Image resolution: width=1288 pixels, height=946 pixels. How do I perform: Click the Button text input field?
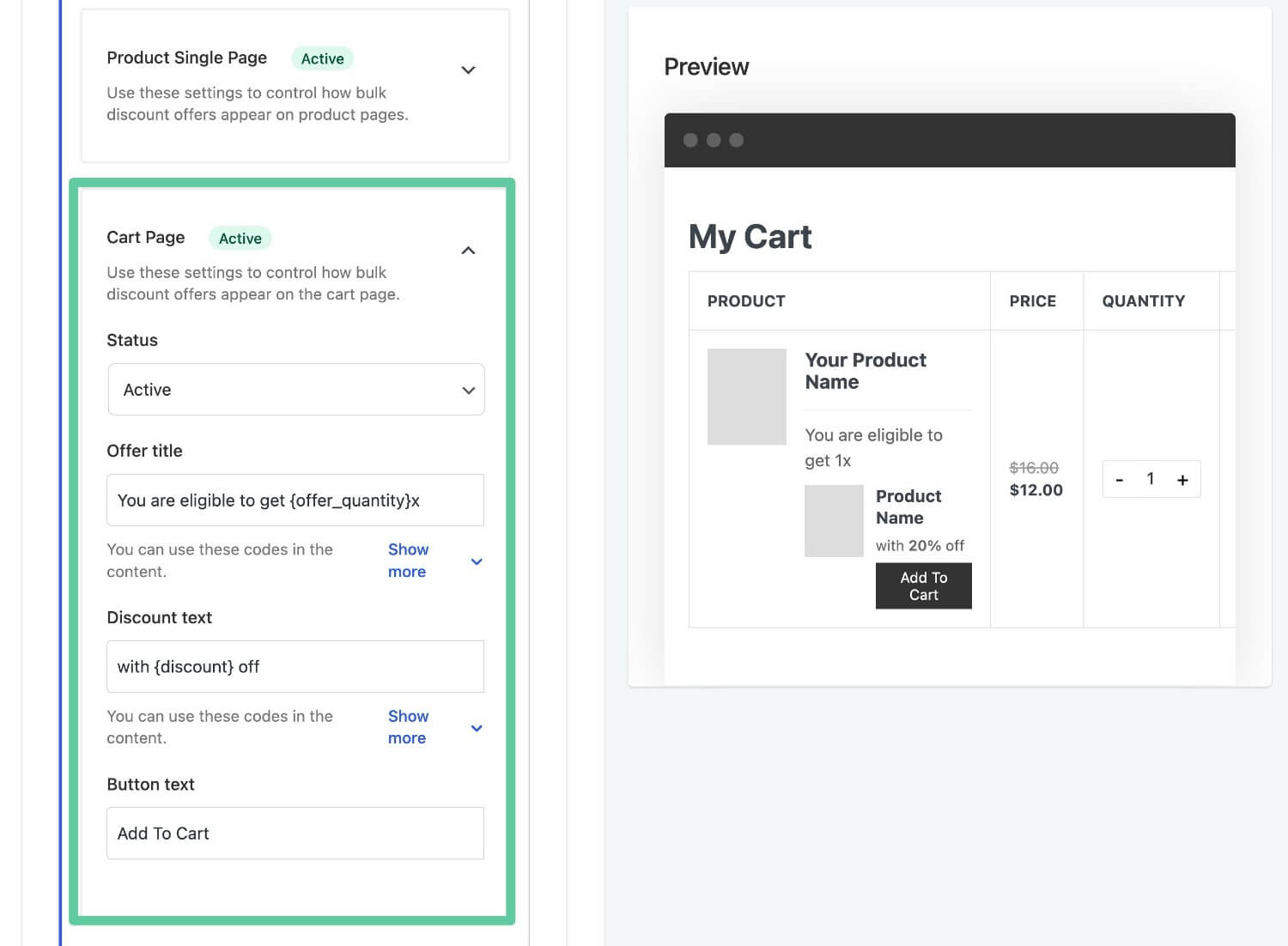[x=295, y=834]
